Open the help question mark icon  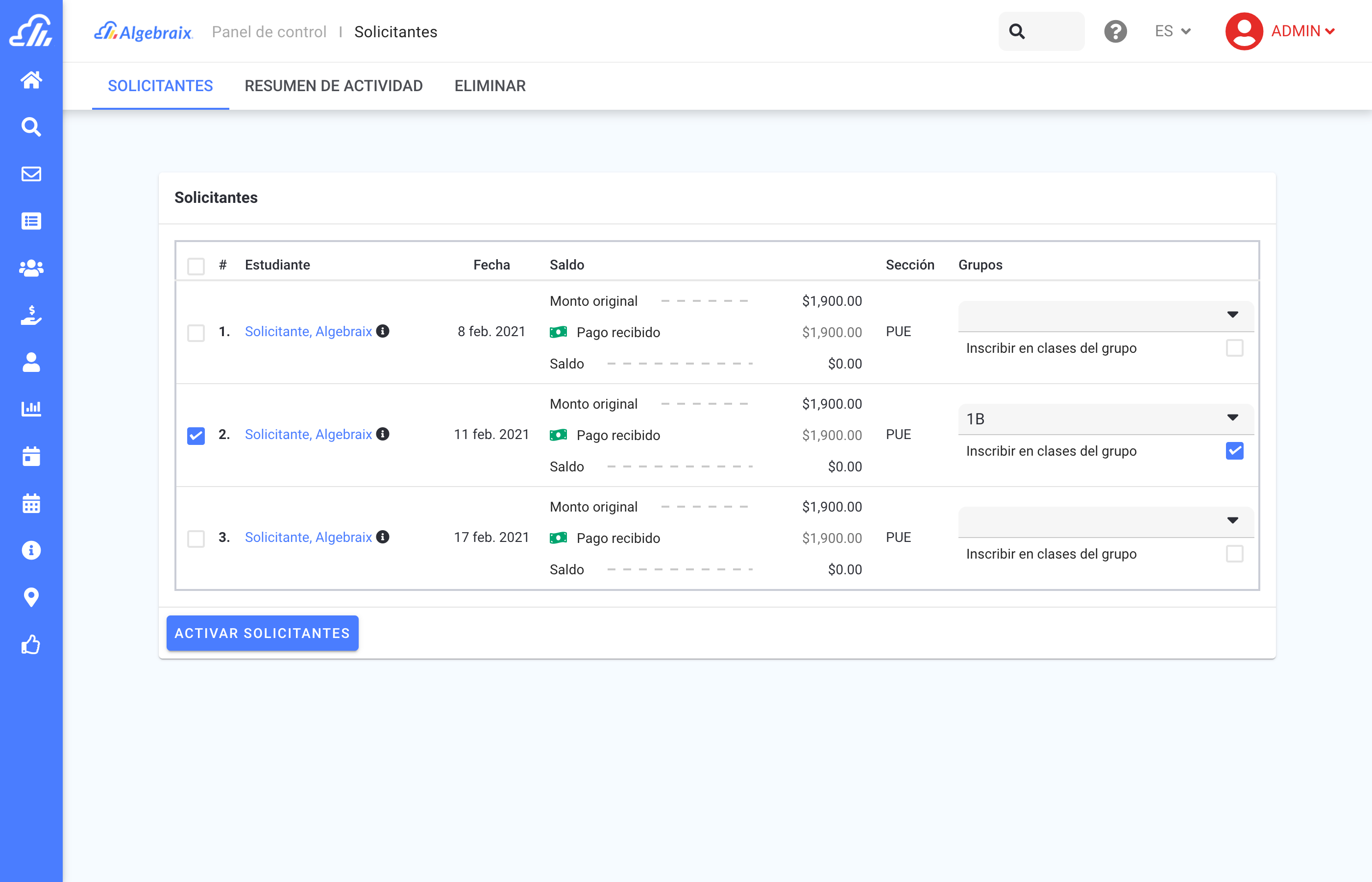[x=1115, y=31]
